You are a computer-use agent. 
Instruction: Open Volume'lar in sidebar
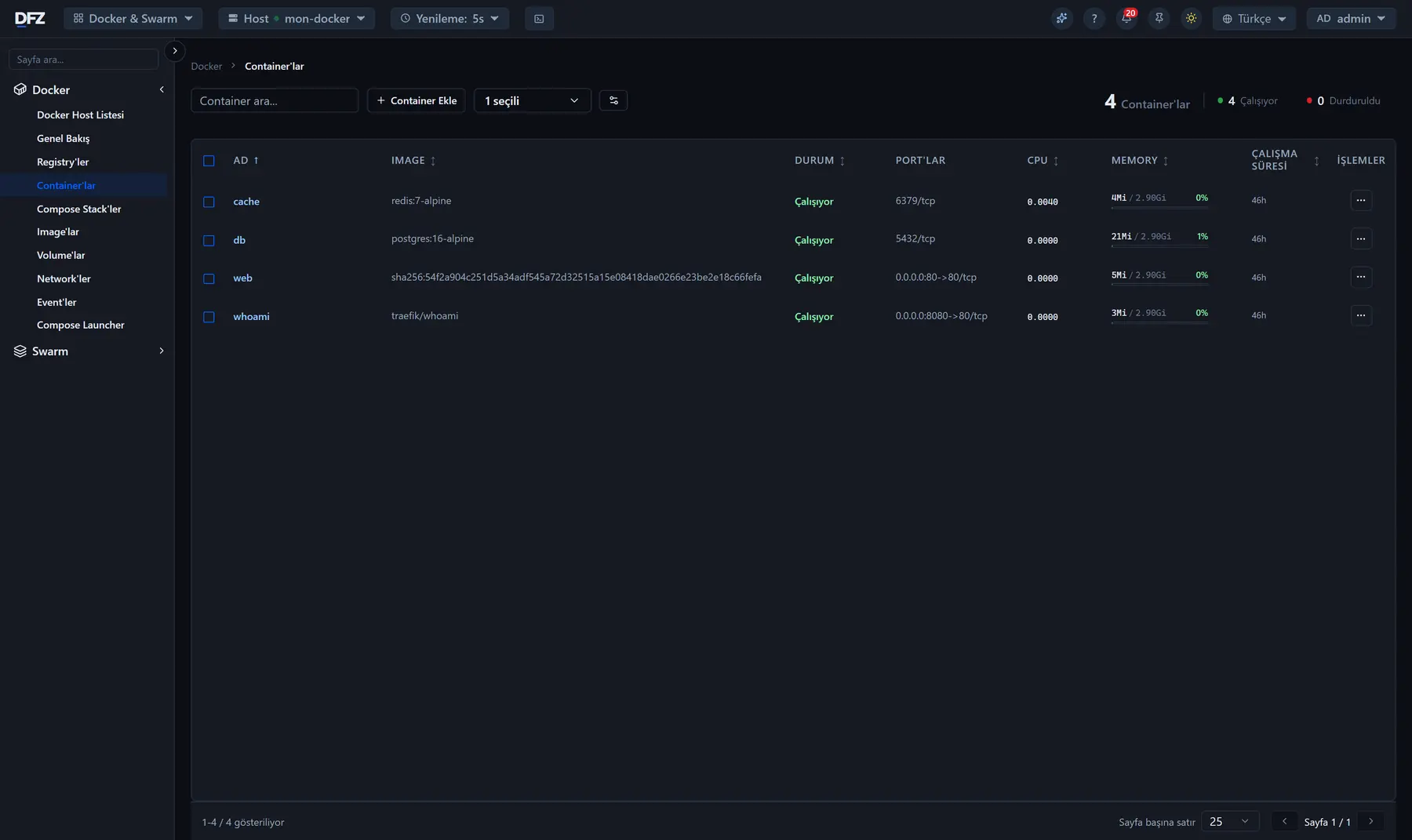click(60, 255)
